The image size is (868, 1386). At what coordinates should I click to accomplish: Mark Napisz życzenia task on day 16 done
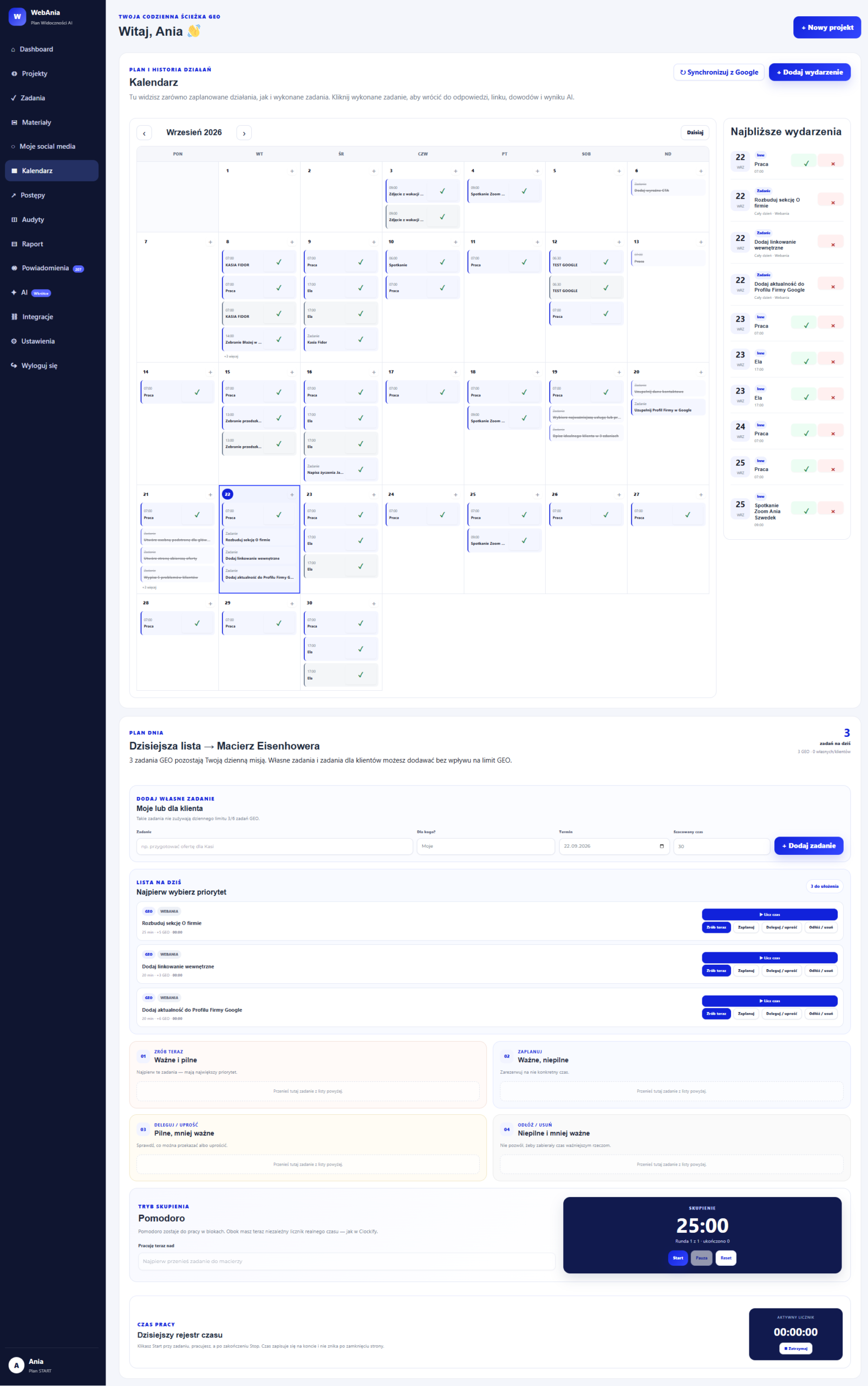(361, 469)
